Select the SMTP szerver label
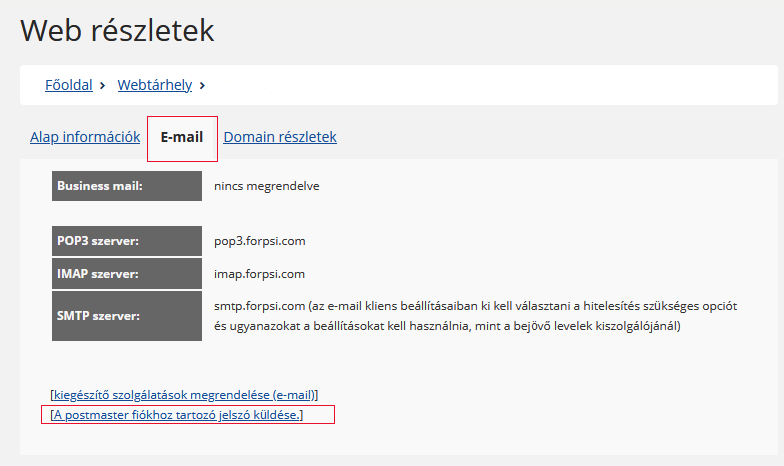This screenshot has width=784, height=466. pyautogui.click(x=127, y=316)
